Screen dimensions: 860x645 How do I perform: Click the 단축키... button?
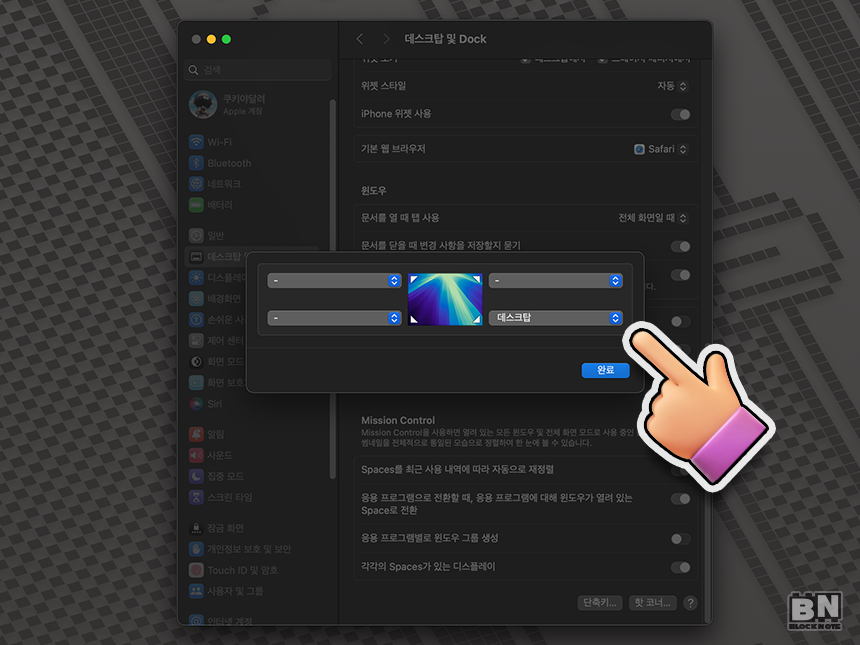coord(600,603)
